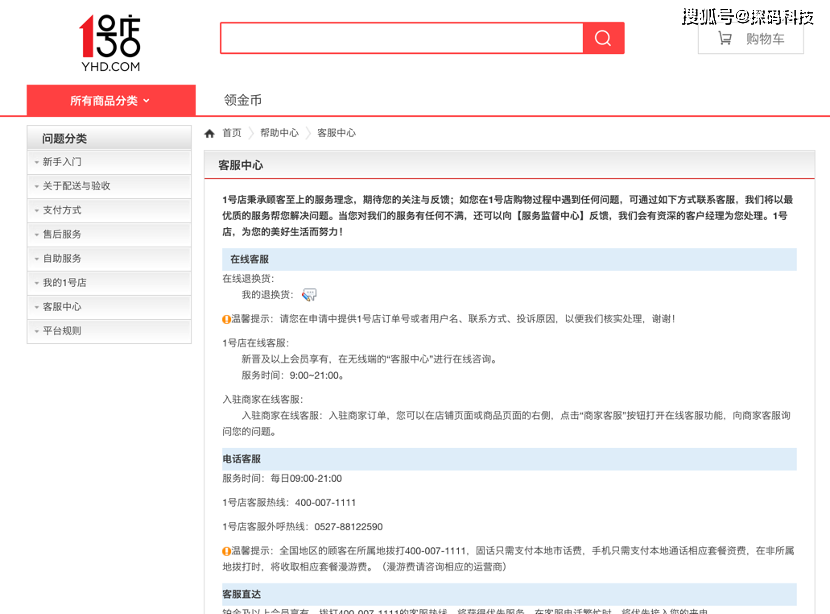
Task: Click the shopping cart icon
Action: pos(725,38)
